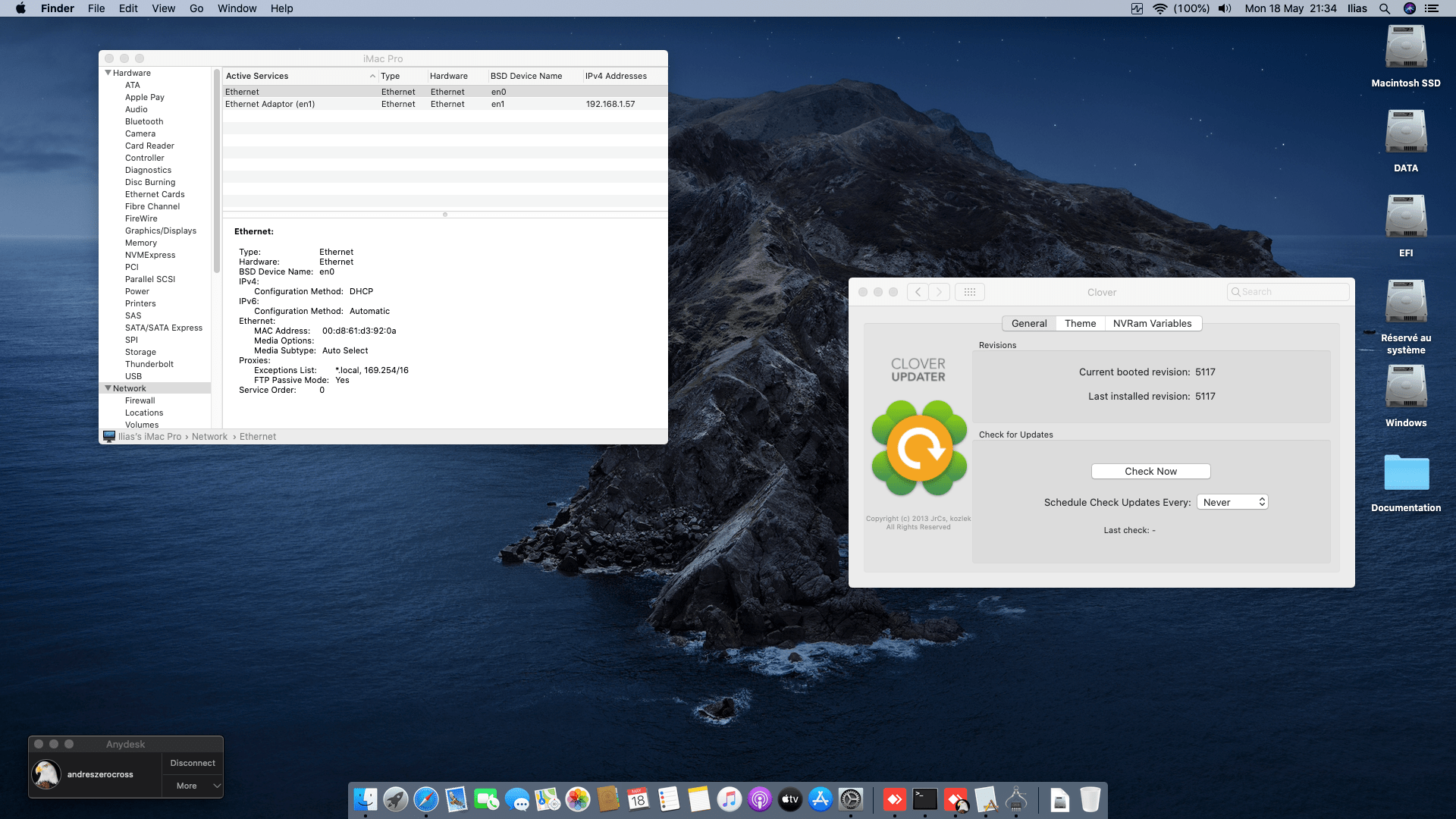
Task: Open Spotlight search in menu bar
Action: click(x=1385, y=8)
